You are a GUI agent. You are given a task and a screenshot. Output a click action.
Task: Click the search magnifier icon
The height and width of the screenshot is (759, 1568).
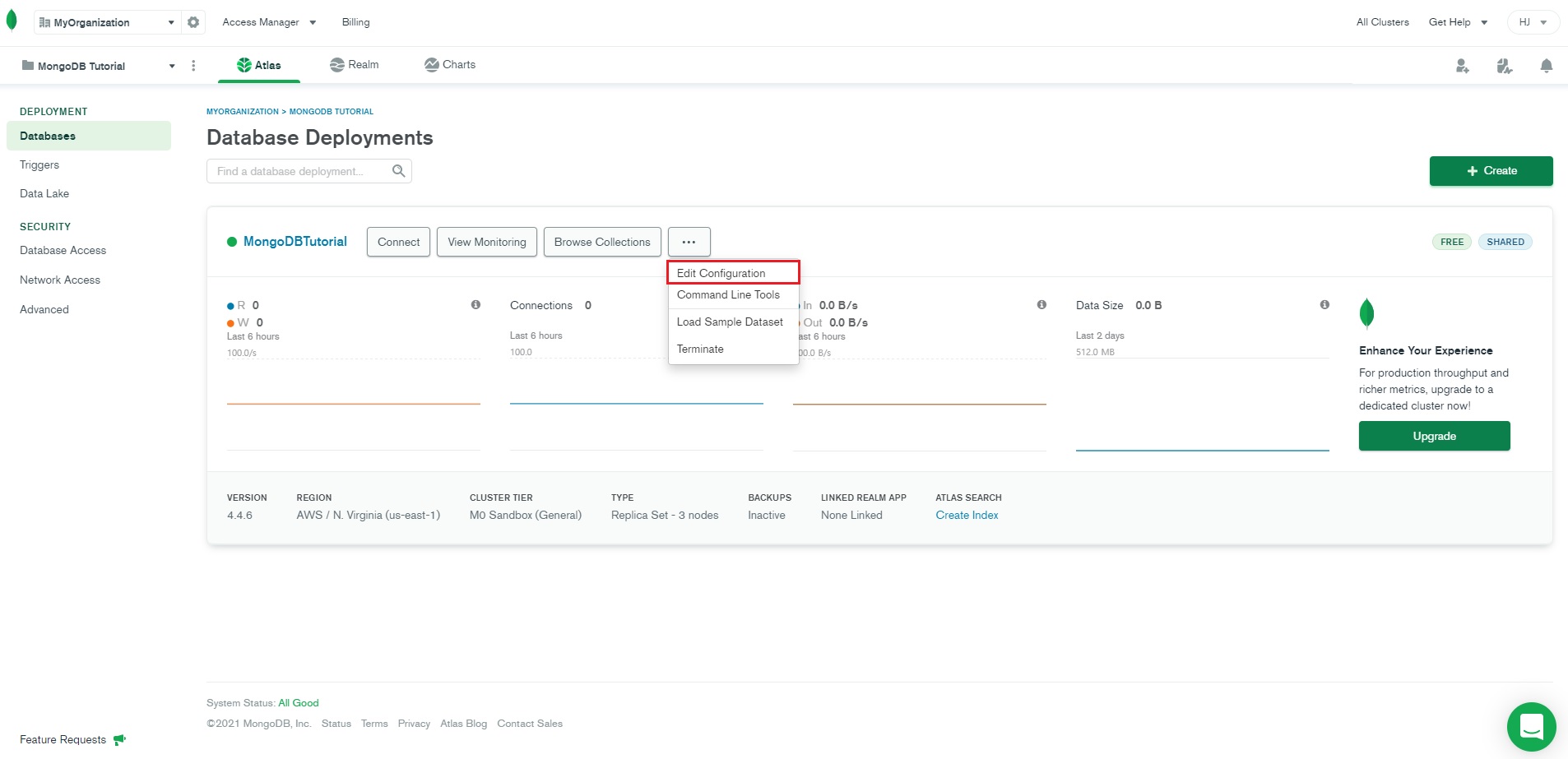399,171
